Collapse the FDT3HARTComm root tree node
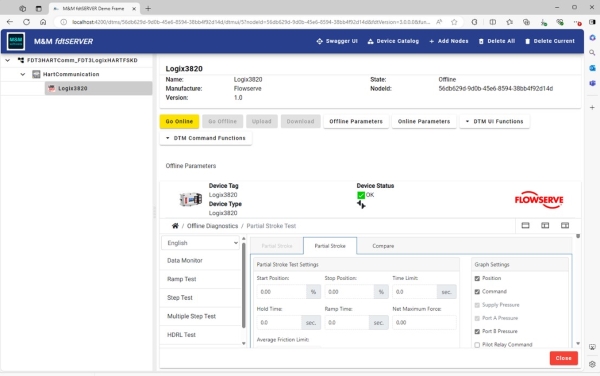This screenshot has width=600, height=376. (8, 60)
